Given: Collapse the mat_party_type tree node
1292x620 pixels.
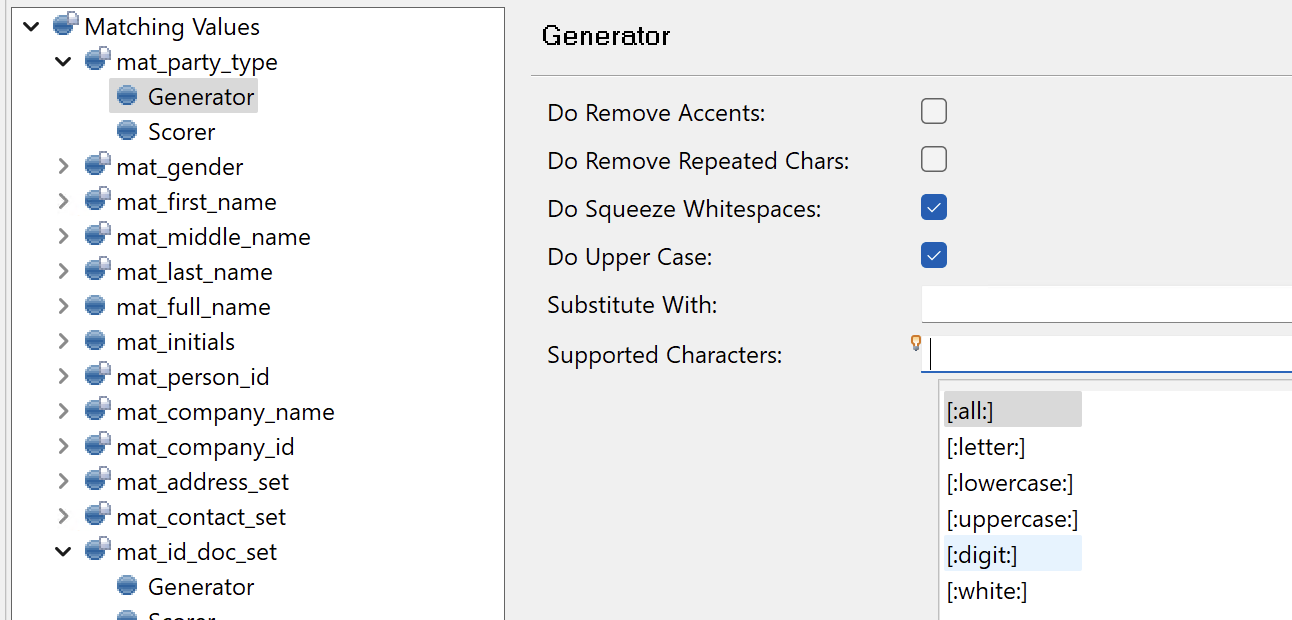Looking at the screenshot, I should pos(62,60).
